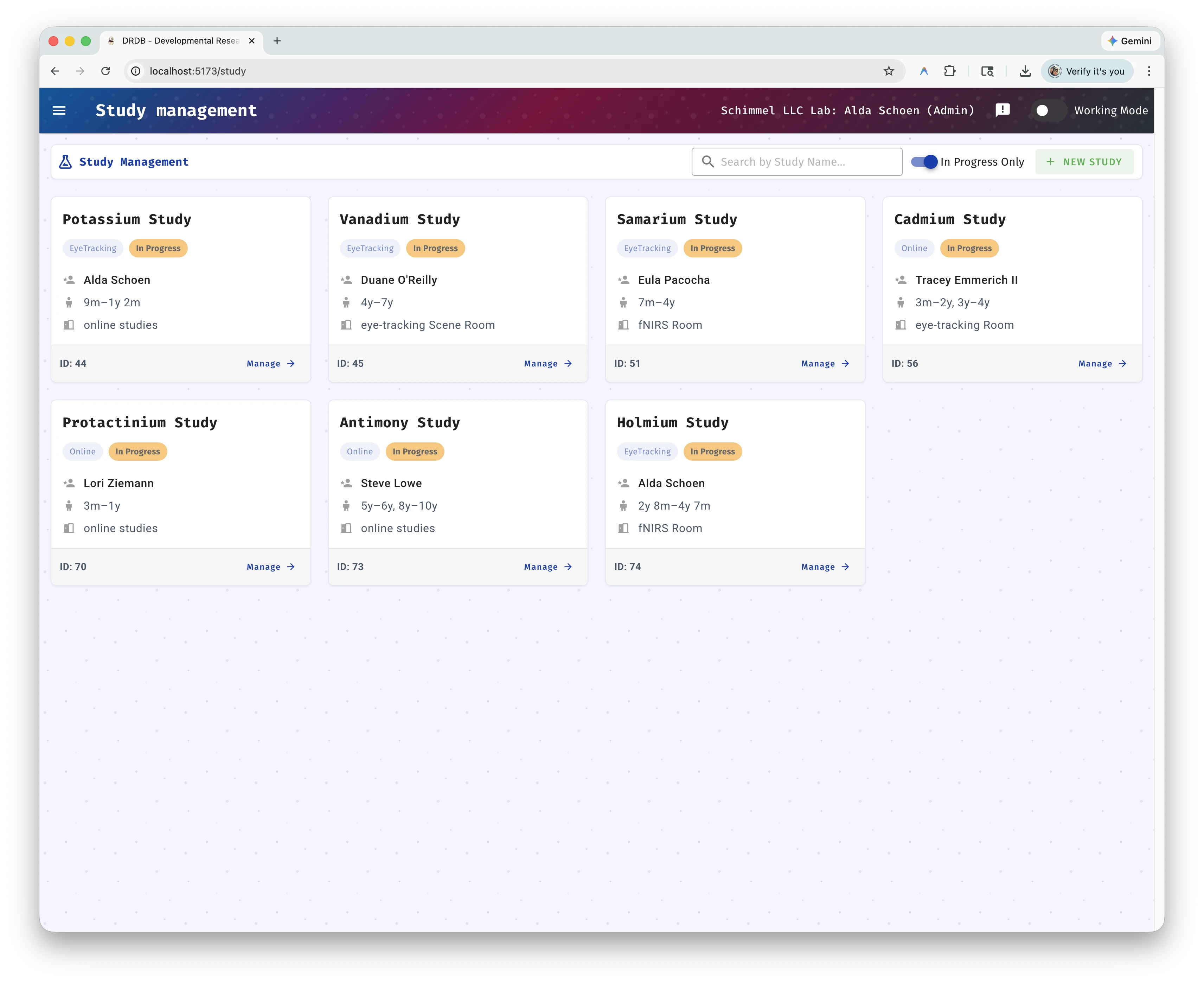Screen dimensions: 1204x984
Task: Close the DRDB browser tab
Action: [251, 41]
